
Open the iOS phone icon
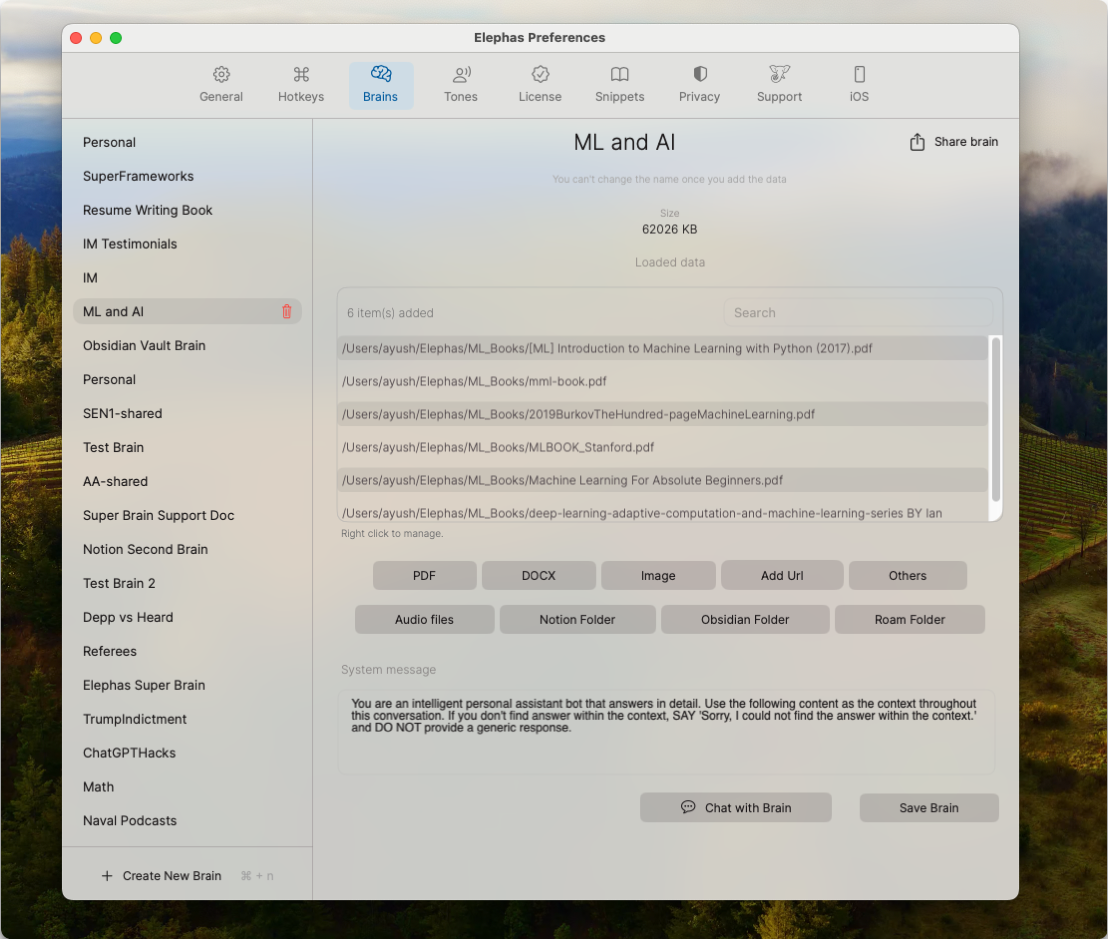[859, 75]
